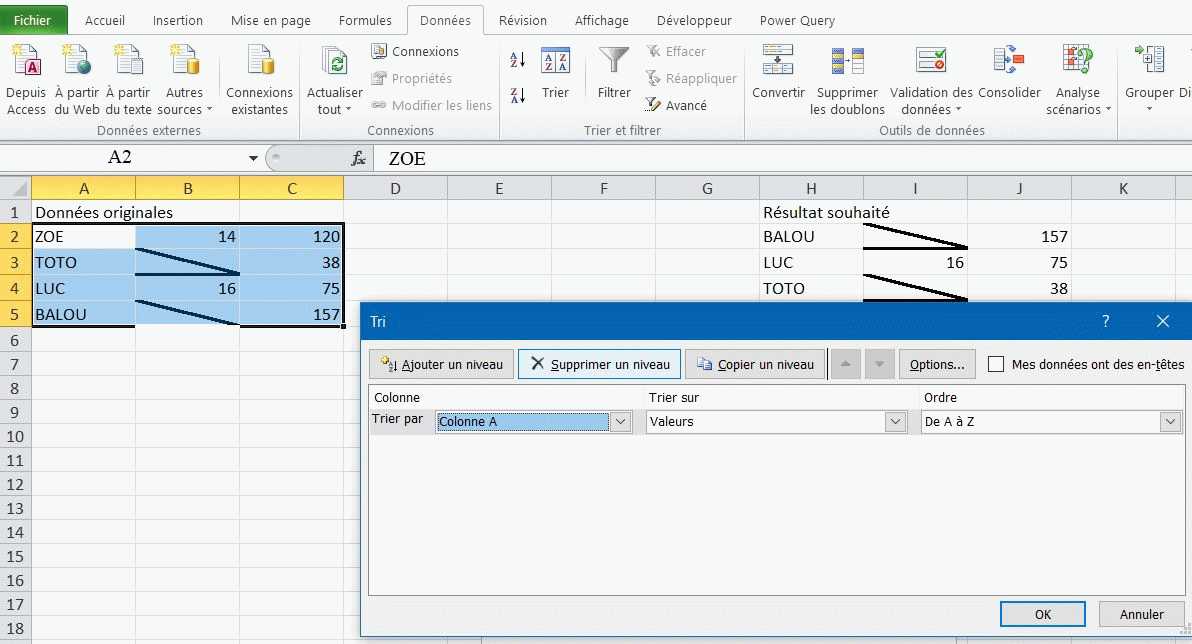Open the Options... button in Tri dialog
The width and height of the screenshot is (1192, 644).
(x=937, y=364)
